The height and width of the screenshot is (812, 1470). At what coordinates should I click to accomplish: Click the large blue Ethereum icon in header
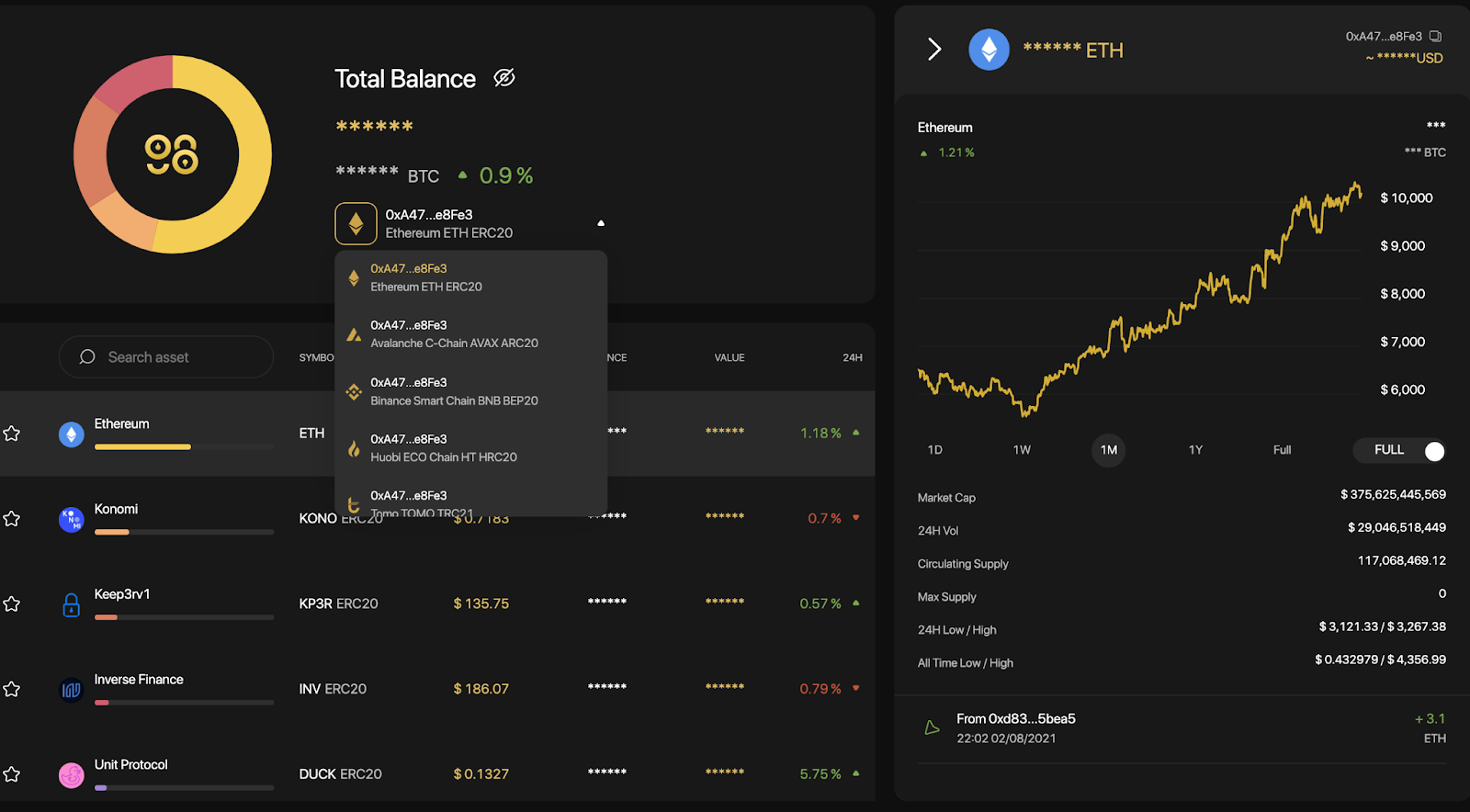click(x=989, y=50)
